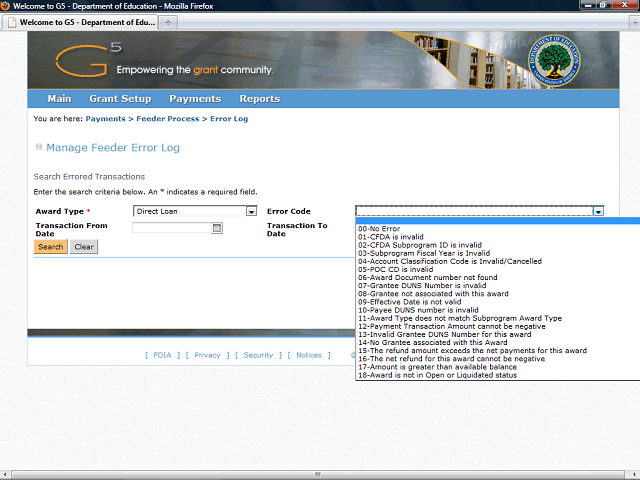Open the FOIA footer link

tap(162, 355)
